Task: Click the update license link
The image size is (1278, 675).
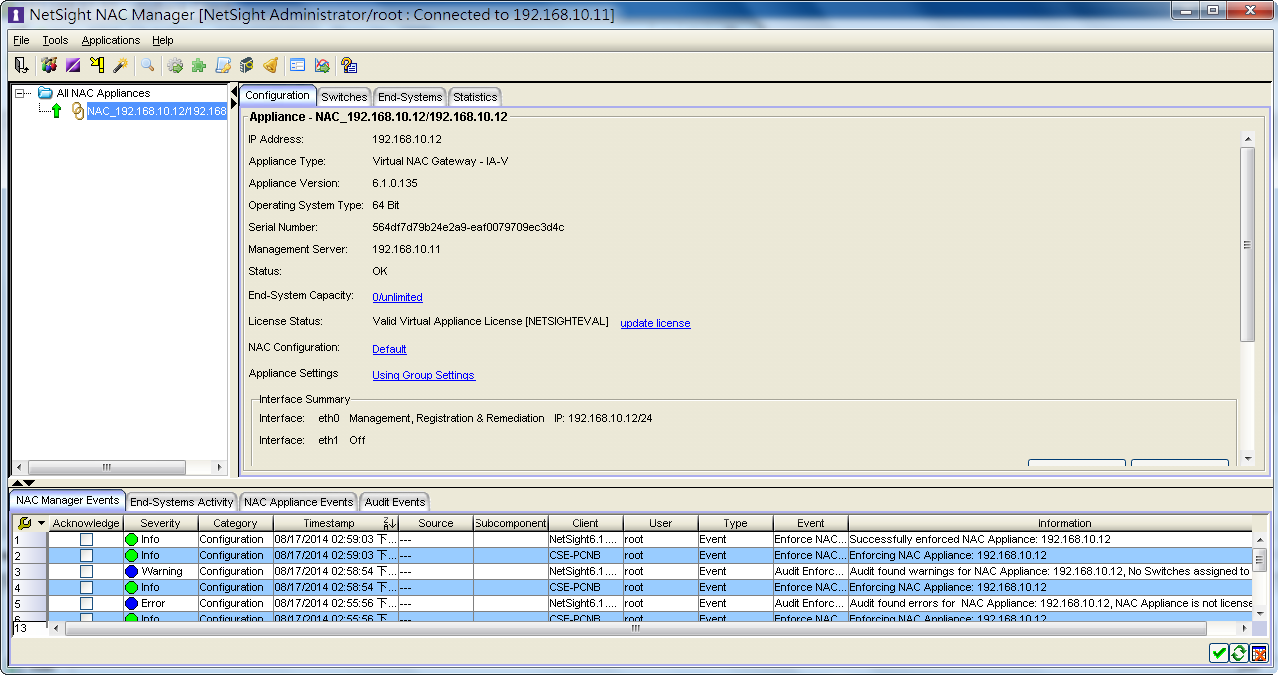Action: pos(655,323)
